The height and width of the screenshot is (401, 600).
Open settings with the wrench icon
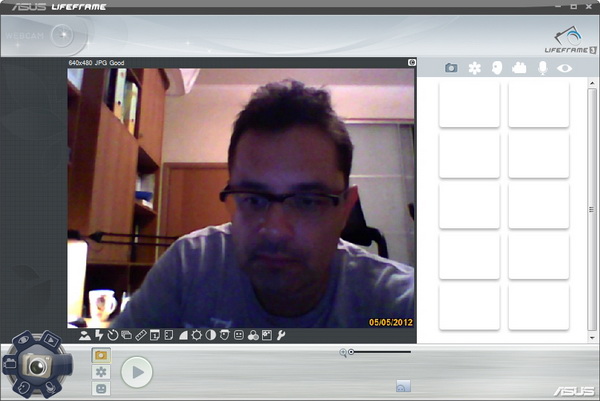tap(281, 335)
